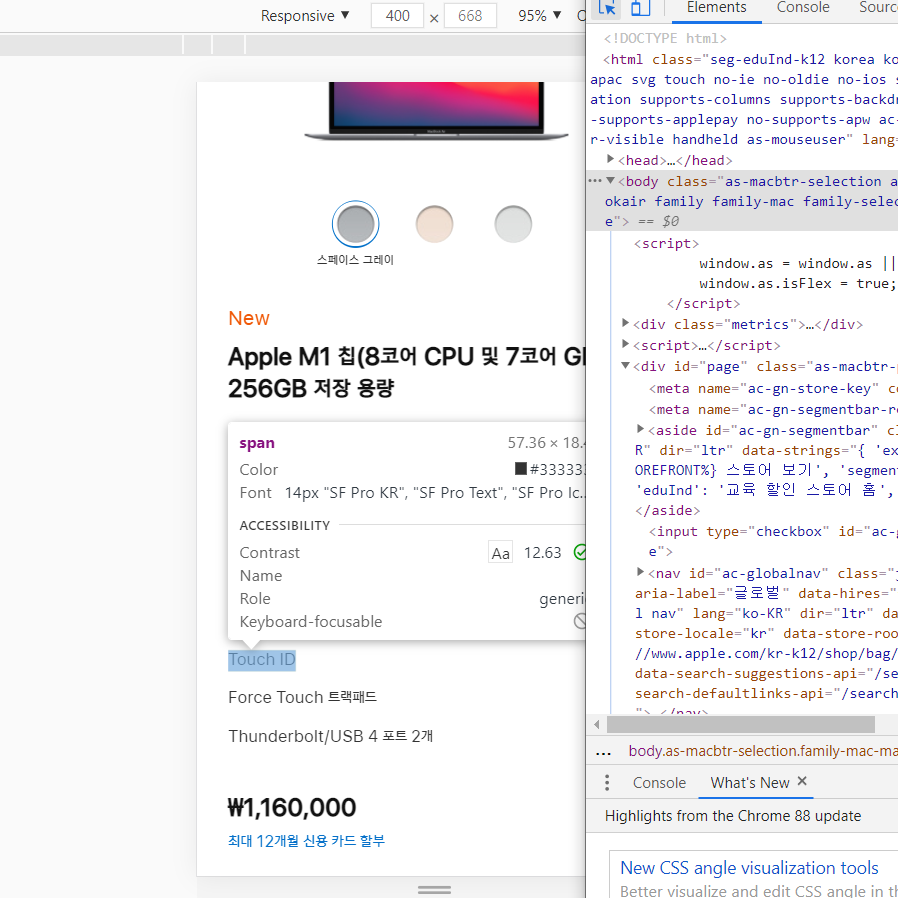This screenshot has width=898, height=898.
Task: Switch to the top Console tab
Action: (802, 8)
